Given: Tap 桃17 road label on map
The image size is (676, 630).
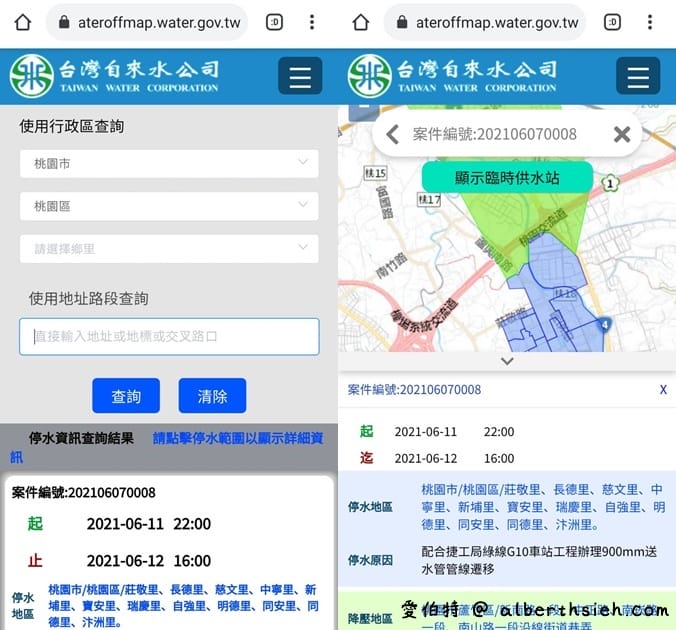Looking at the screenshot, I should tap(430, 200).
